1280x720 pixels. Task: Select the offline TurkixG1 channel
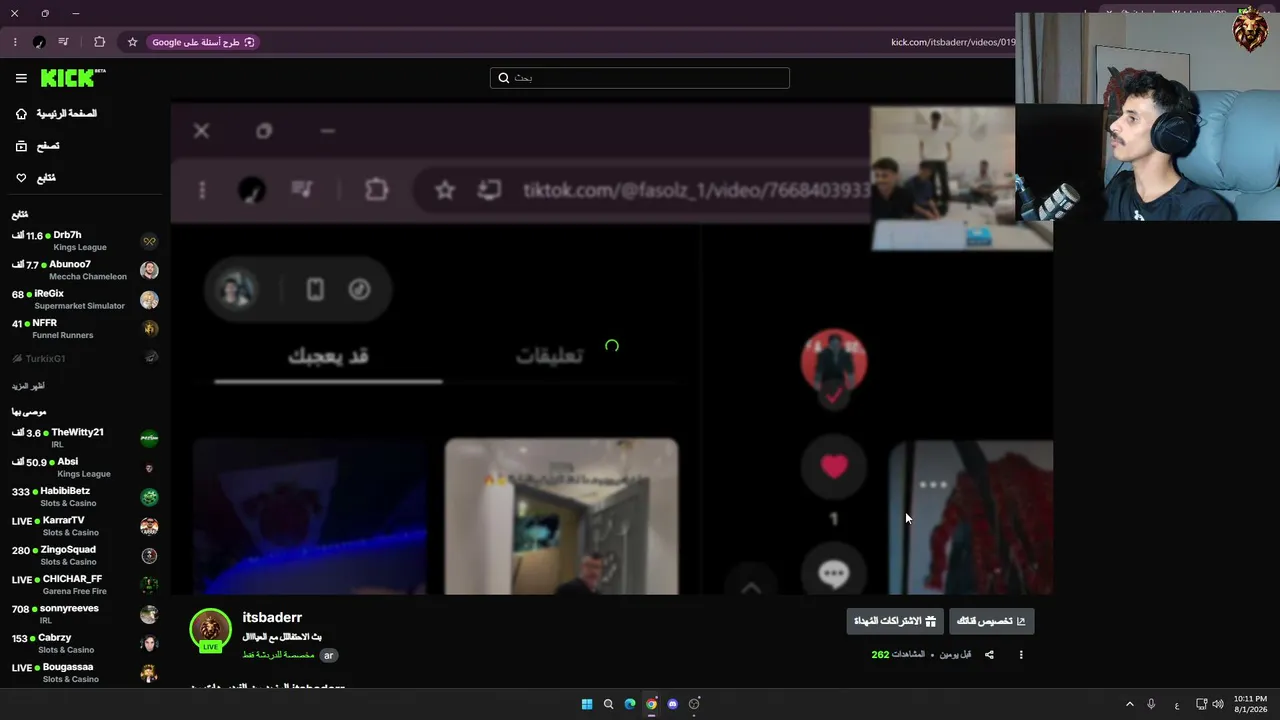(85, 358)
